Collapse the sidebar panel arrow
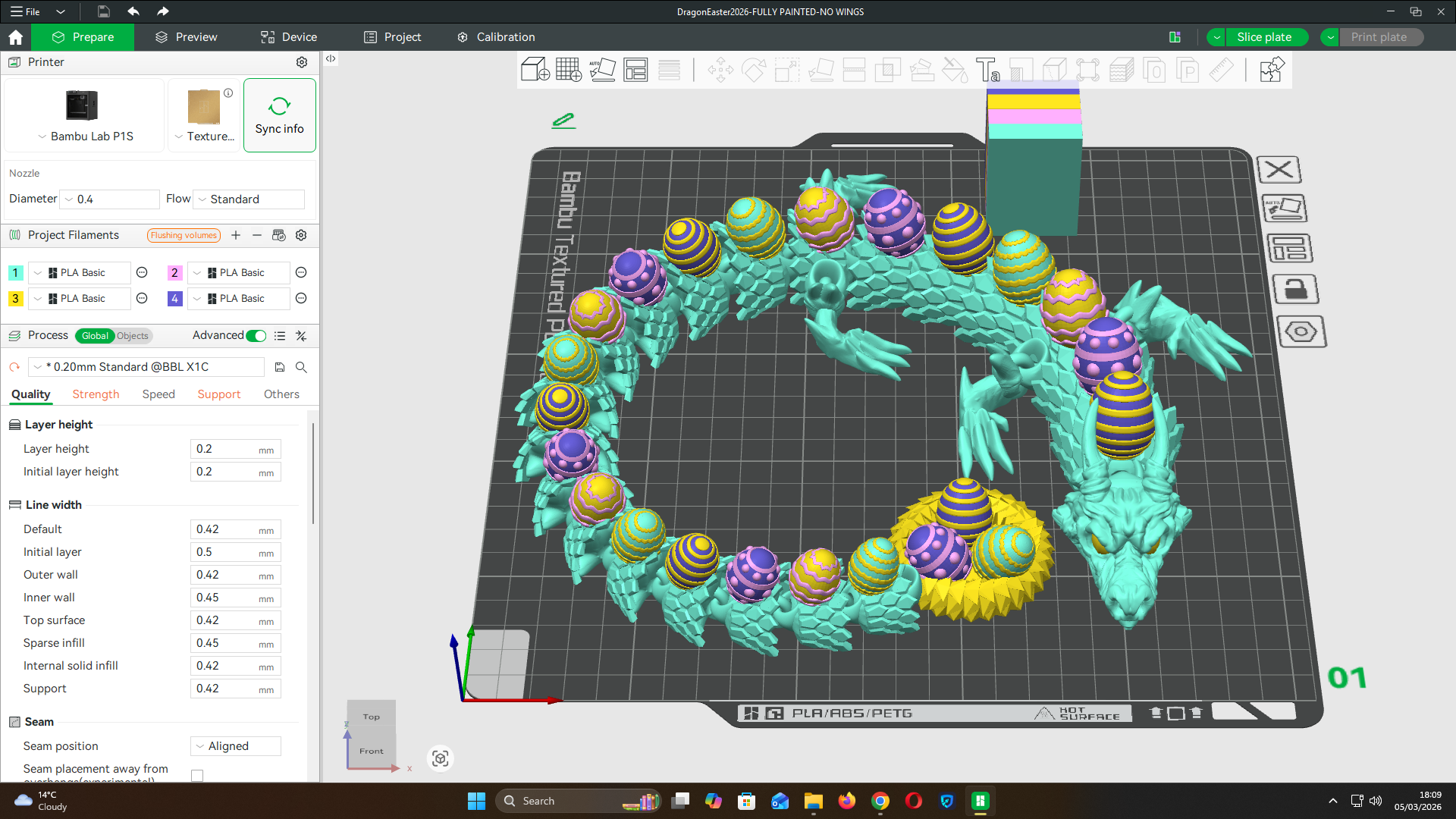Viewport: 1456px width, 819px height. pyautogui.click(x=331, y=58)
